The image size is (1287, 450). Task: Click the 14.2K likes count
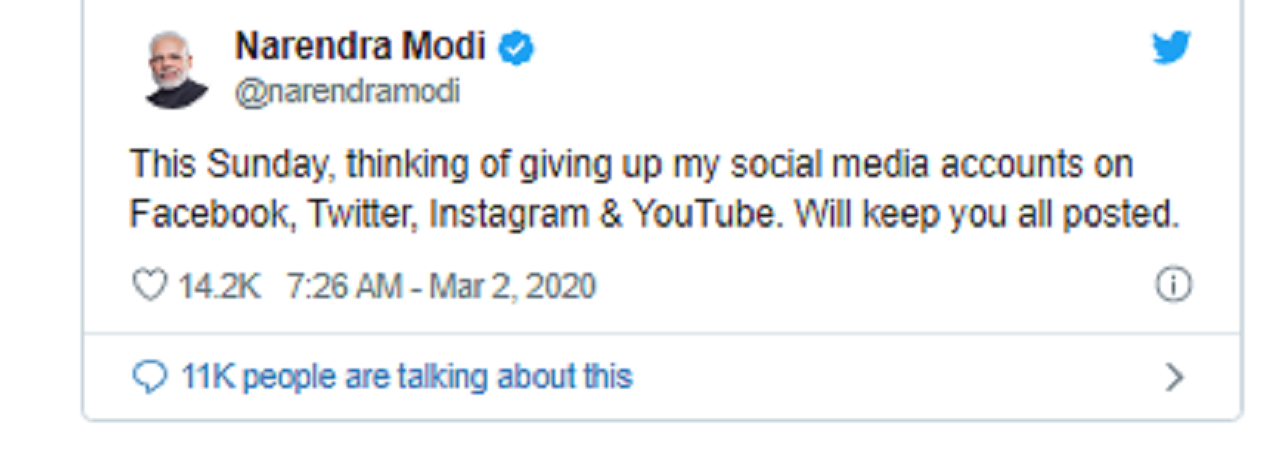point(219,287)
